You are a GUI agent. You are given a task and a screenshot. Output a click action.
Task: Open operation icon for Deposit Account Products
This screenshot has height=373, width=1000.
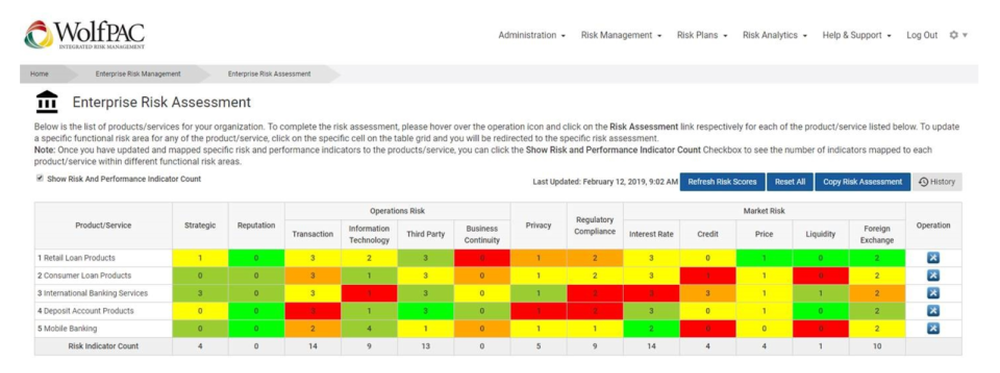(932, 311)
